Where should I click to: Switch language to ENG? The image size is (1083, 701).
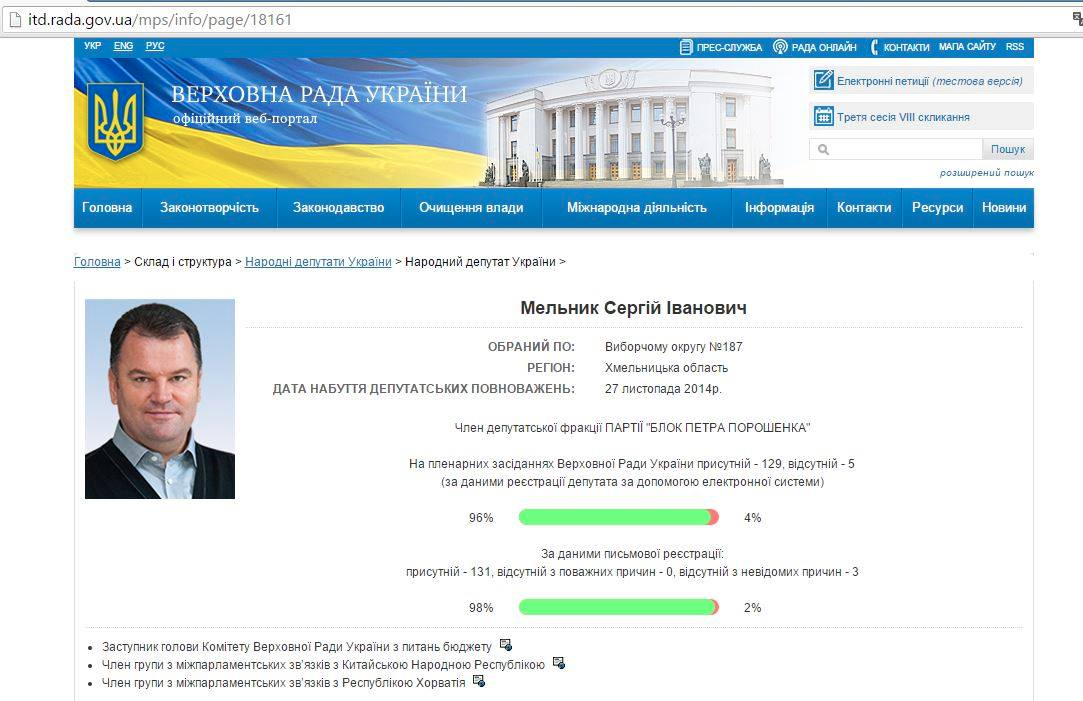[x=123, y=46]
